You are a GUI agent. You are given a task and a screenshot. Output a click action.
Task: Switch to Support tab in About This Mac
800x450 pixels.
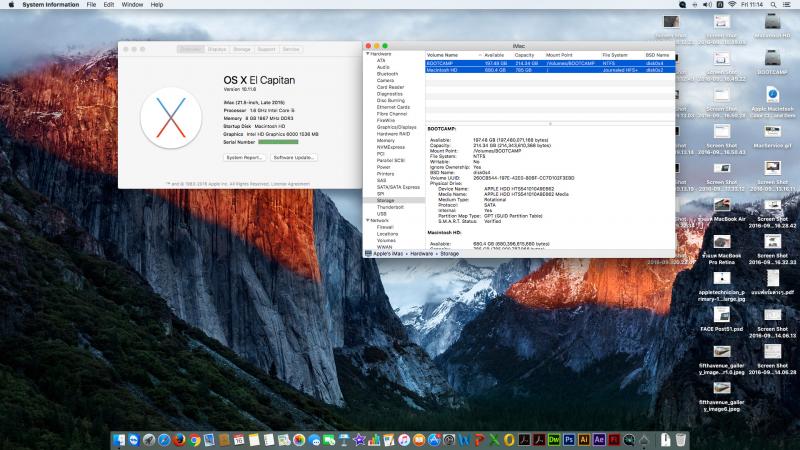tap(266, 49)
